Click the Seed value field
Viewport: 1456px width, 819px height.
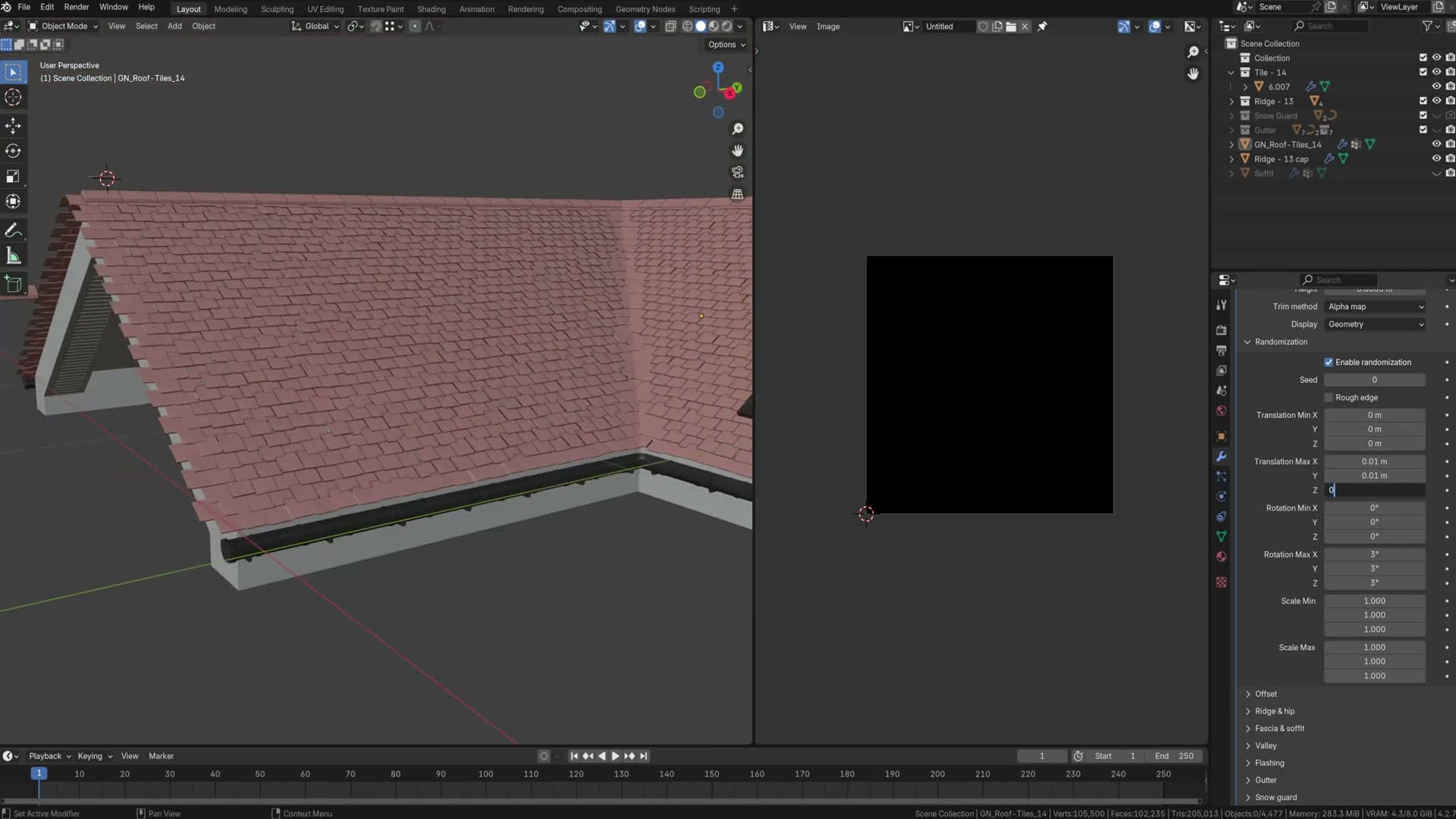(1375, 380)
